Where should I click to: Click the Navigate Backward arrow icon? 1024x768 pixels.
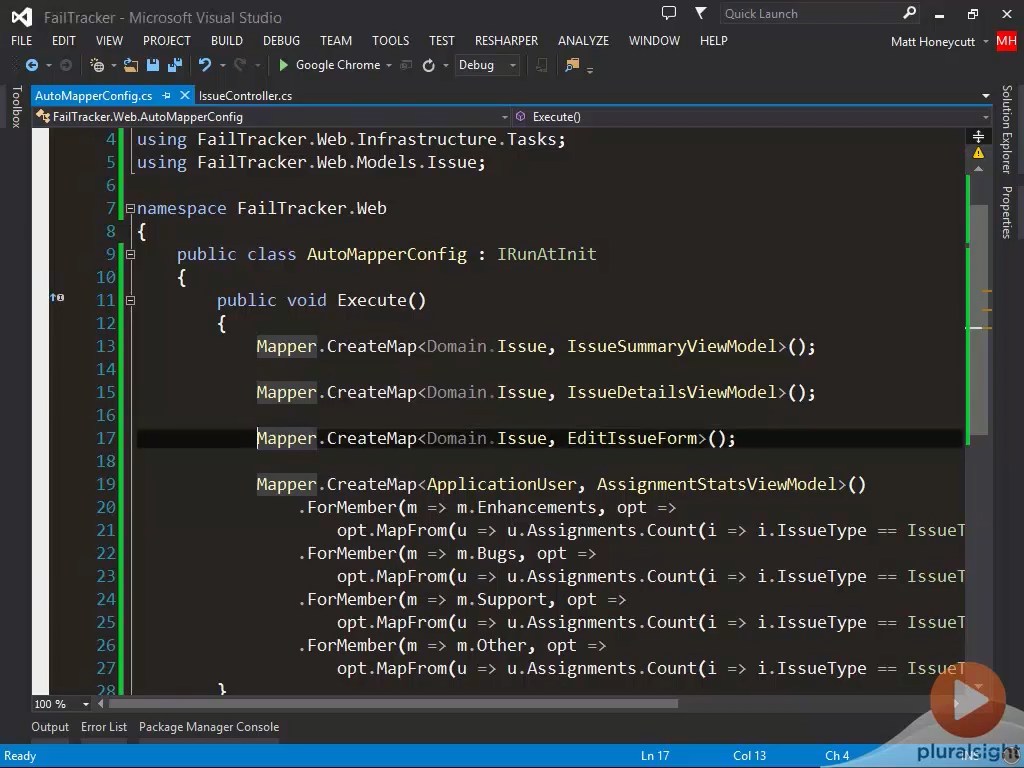[x=31, y=65]
